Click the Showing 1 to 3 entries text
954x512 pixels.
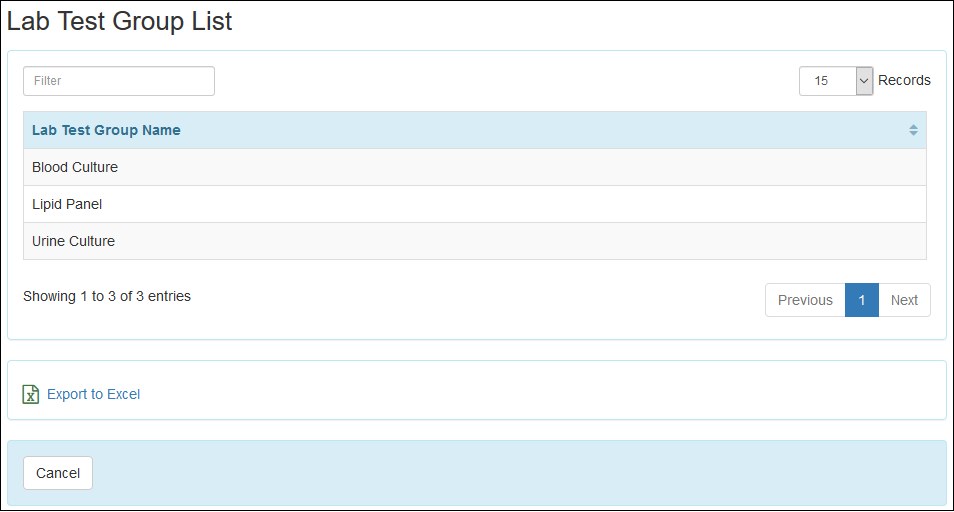click(107, 296)
